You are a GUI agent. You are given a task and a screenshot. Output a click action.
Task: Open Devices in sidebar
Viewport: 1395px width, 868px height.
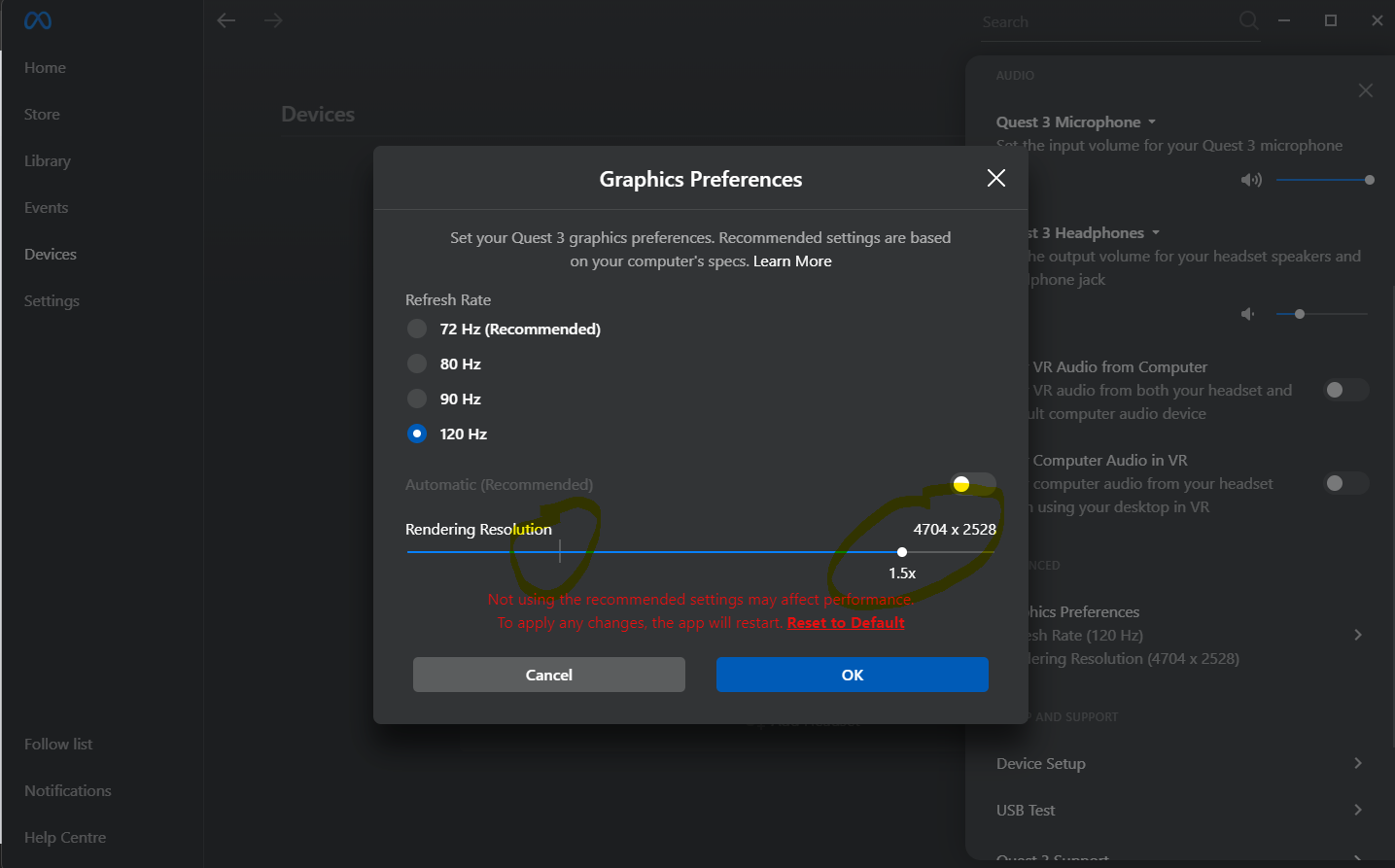(51, 254)
